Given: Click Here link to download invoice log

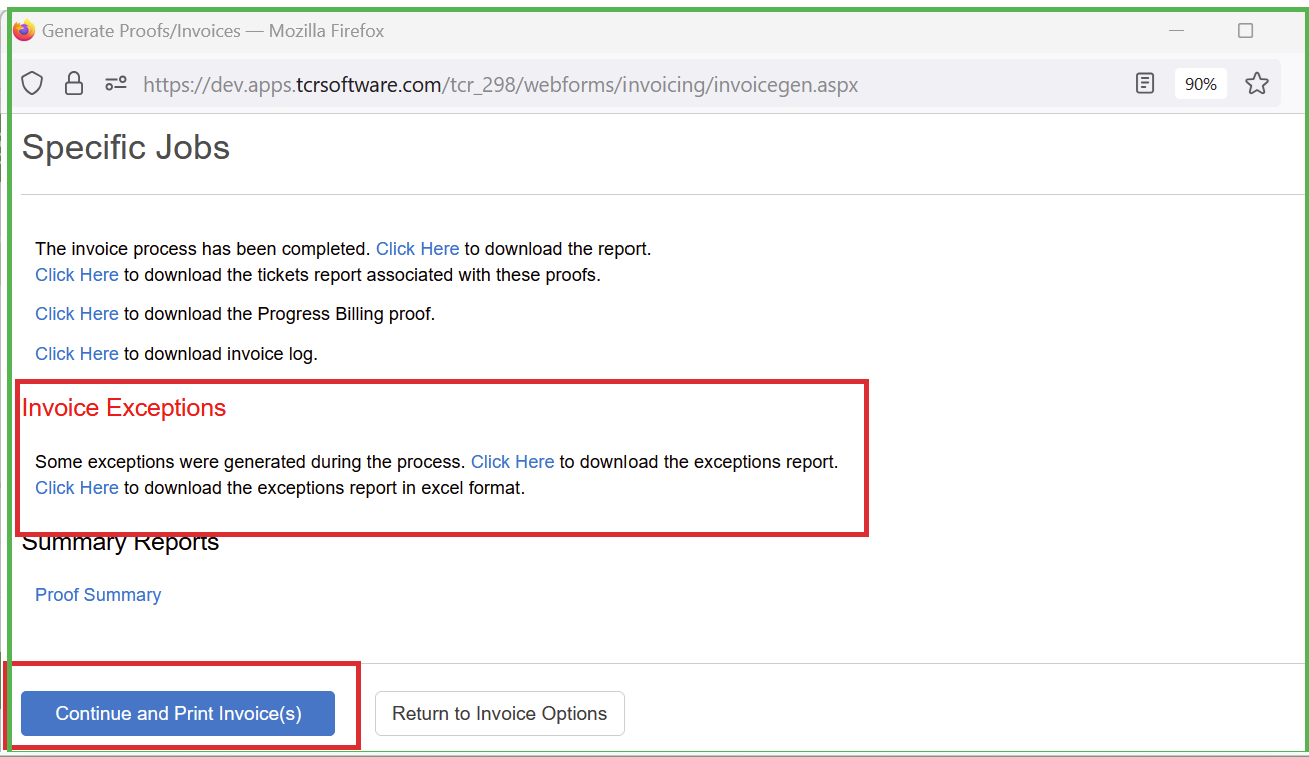Looking at the screenshot, I should pyautogui.click(x=77, y=354).
